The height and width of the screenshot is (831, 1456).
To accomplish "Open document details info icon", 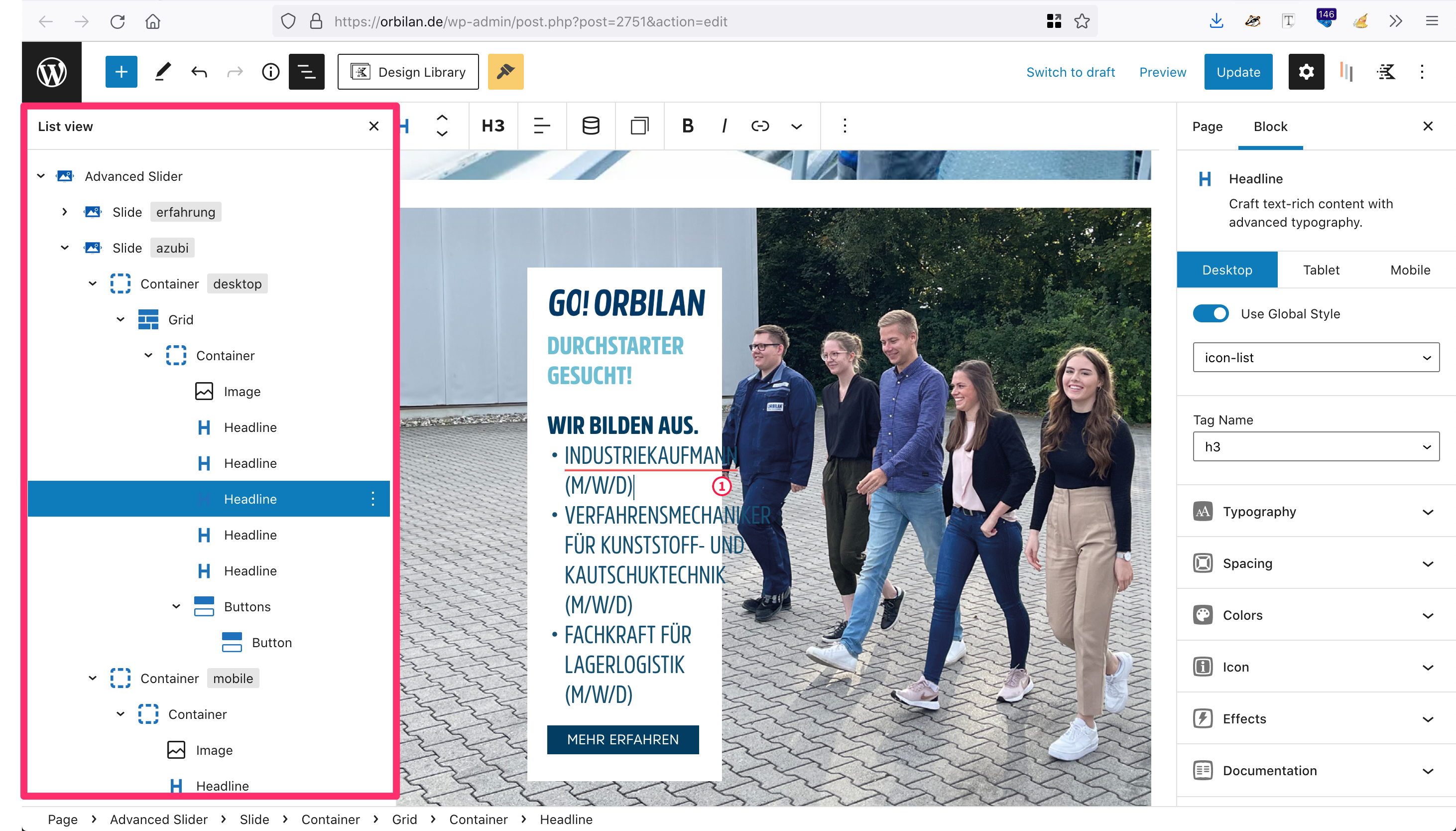I will pyautogui.click(x=270, y=72).
